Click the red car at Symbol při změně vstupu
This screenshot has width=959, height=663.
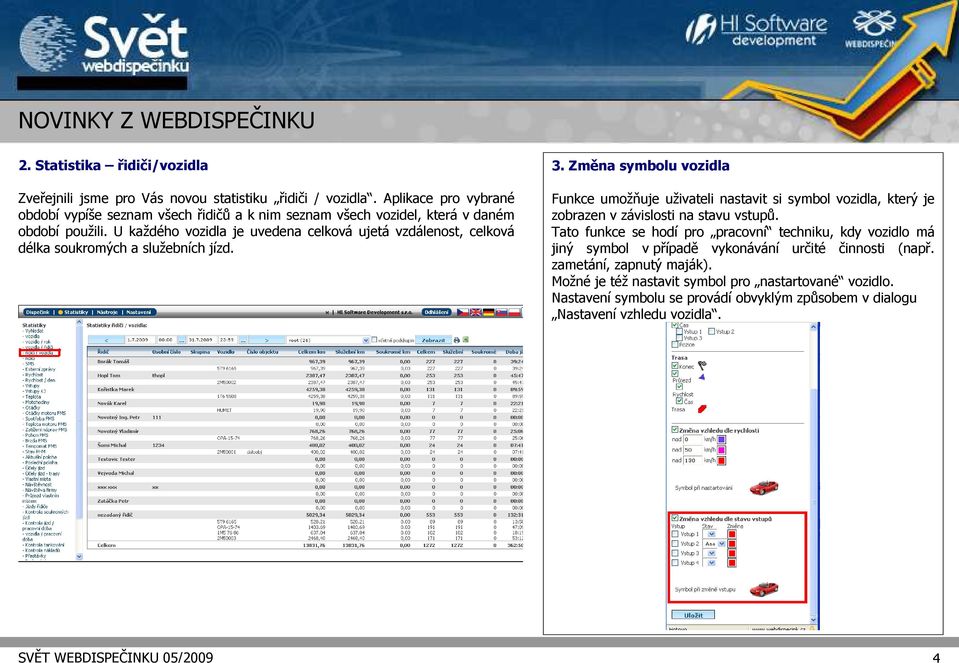(x=764, y=589)
